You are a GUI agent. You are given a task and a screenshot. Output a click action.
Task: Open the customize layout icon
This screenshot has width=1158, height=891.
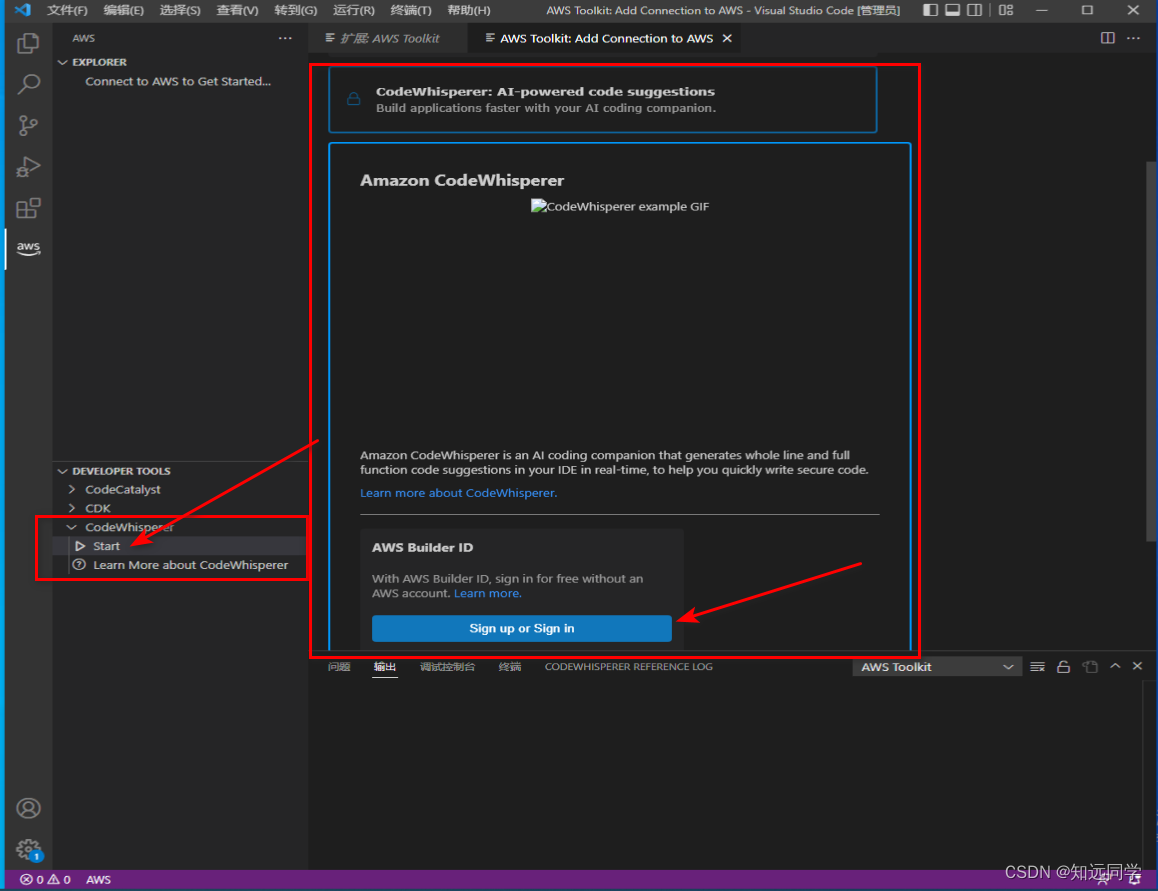[x=1006, y=10]
